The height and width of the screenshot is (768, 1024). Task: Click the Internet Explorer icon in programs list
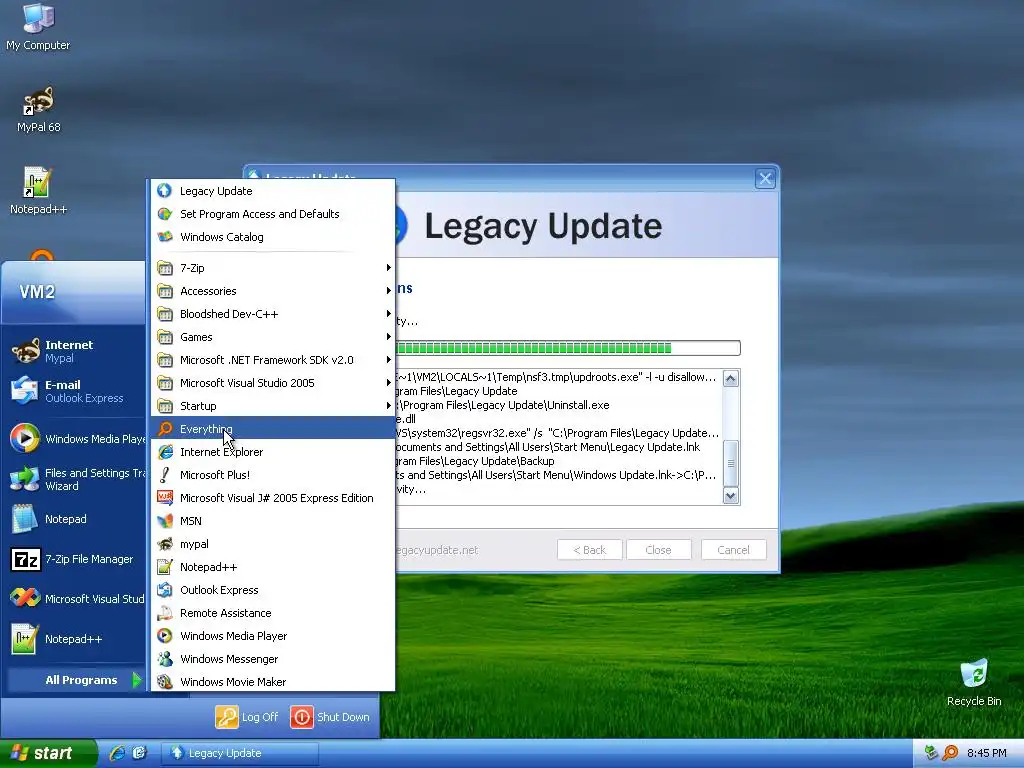[x=165, y=452]
